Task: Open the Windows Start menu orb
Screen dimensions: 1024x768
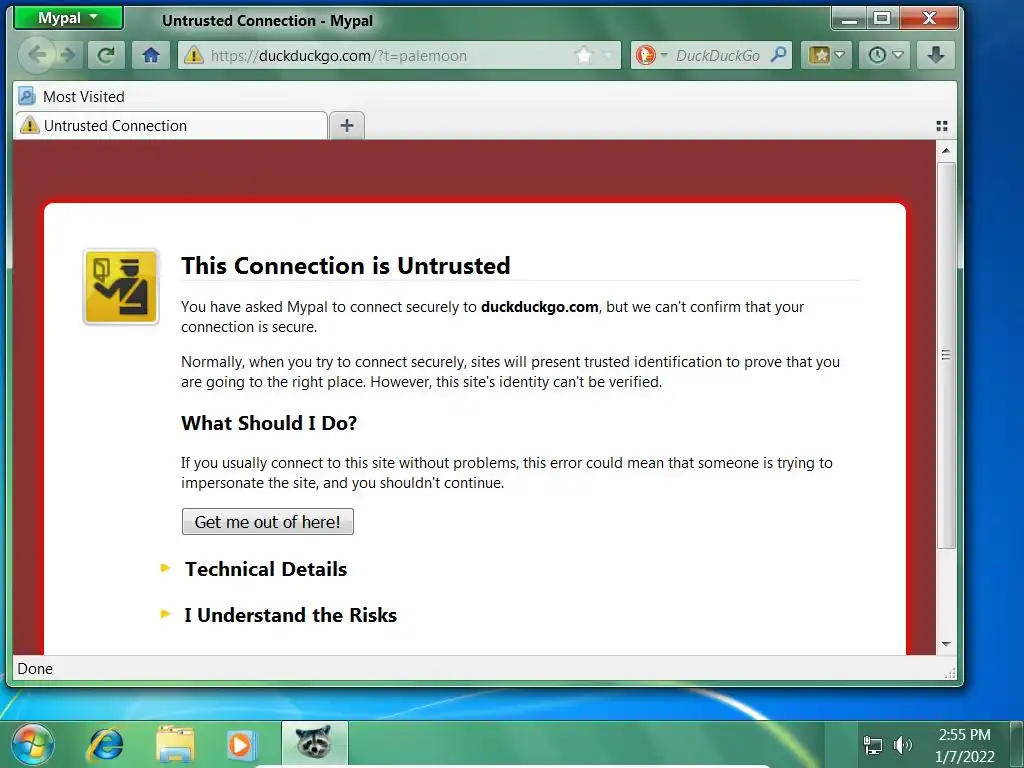Action: (x=33, y=744)
